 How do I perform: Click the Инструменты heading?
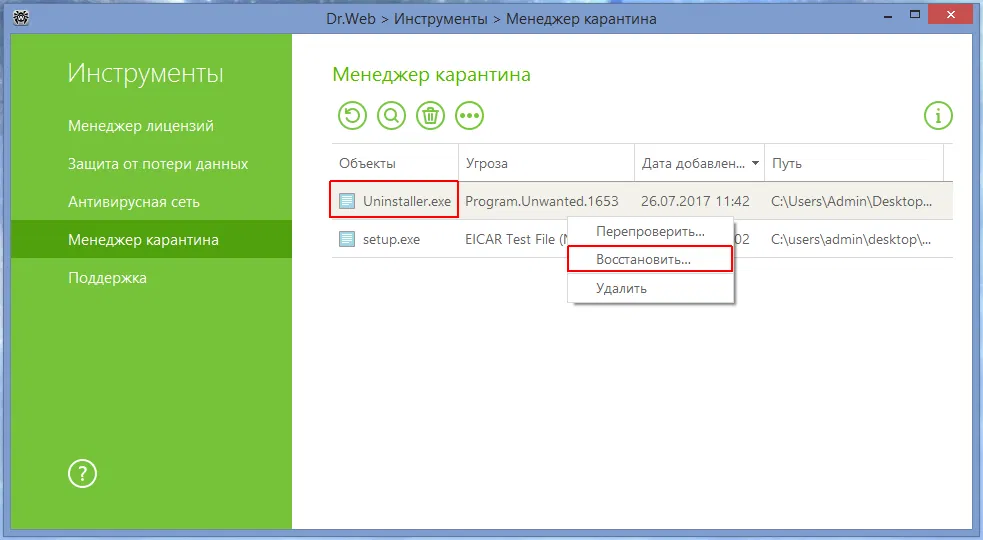click(145, 73)
